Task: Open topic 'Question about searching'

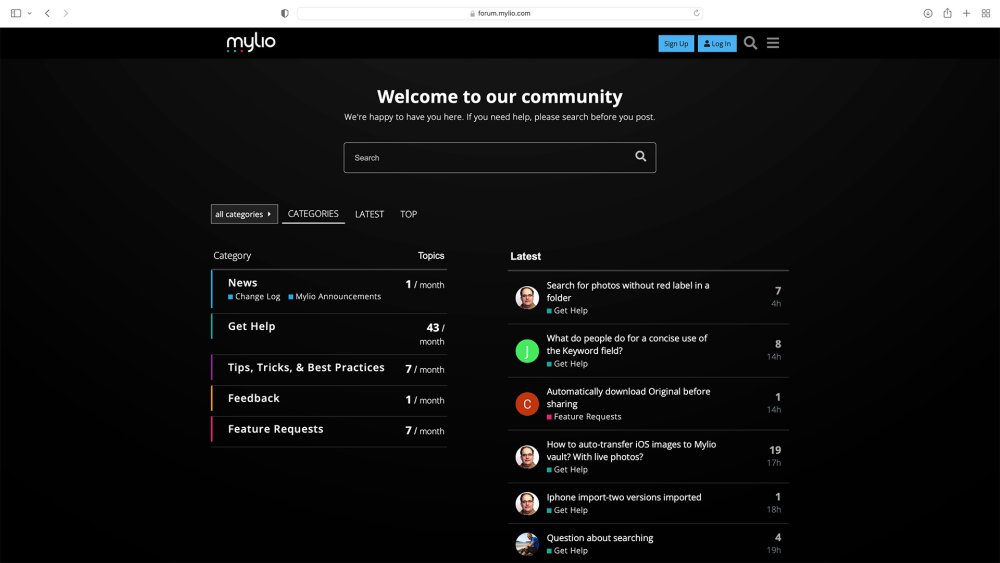Action: (599, 537)
